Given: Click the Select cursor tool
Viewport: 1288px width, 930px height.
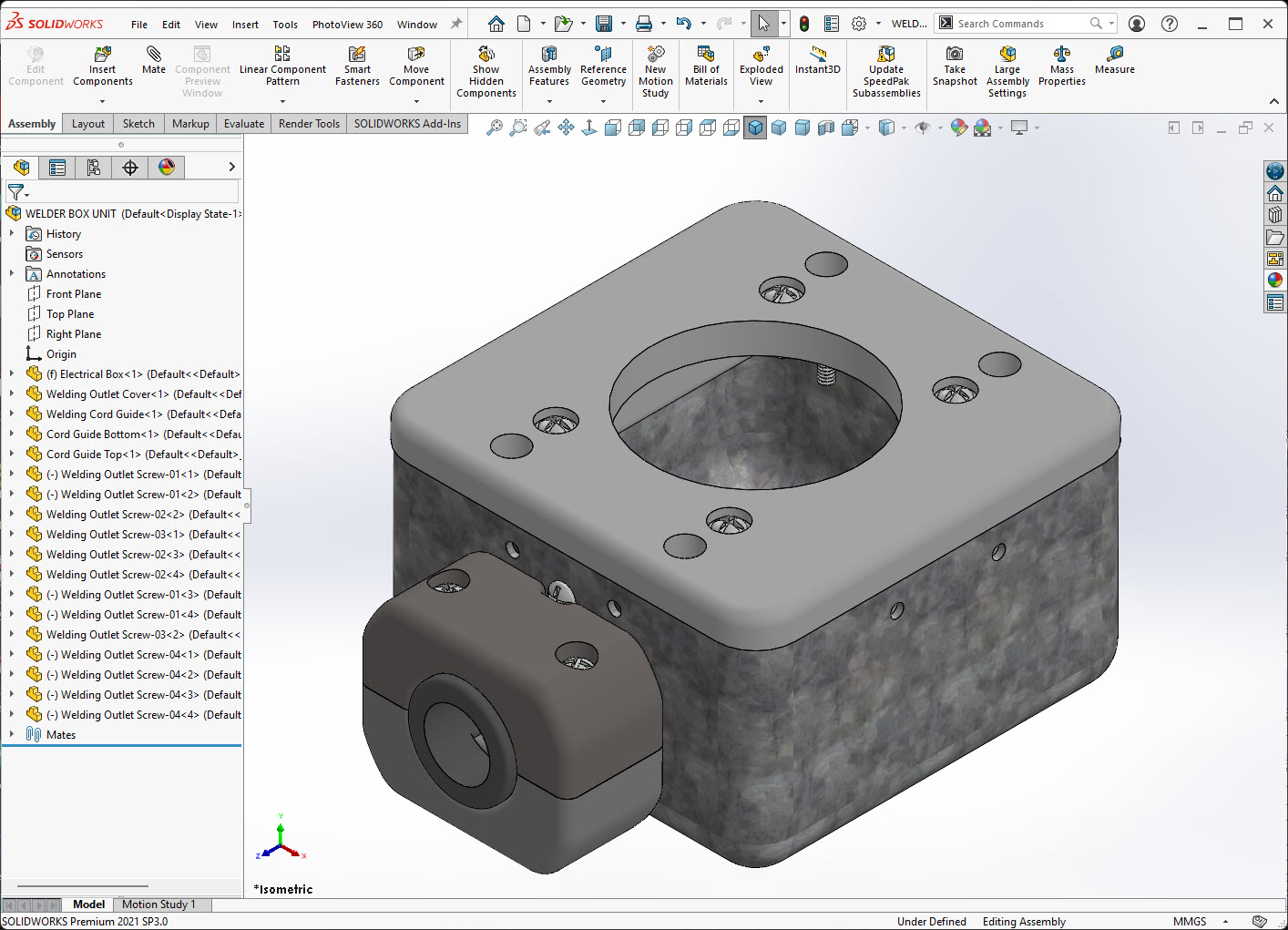Looking at the screenshot, I should pyautogui.click(x=764, y=24).
